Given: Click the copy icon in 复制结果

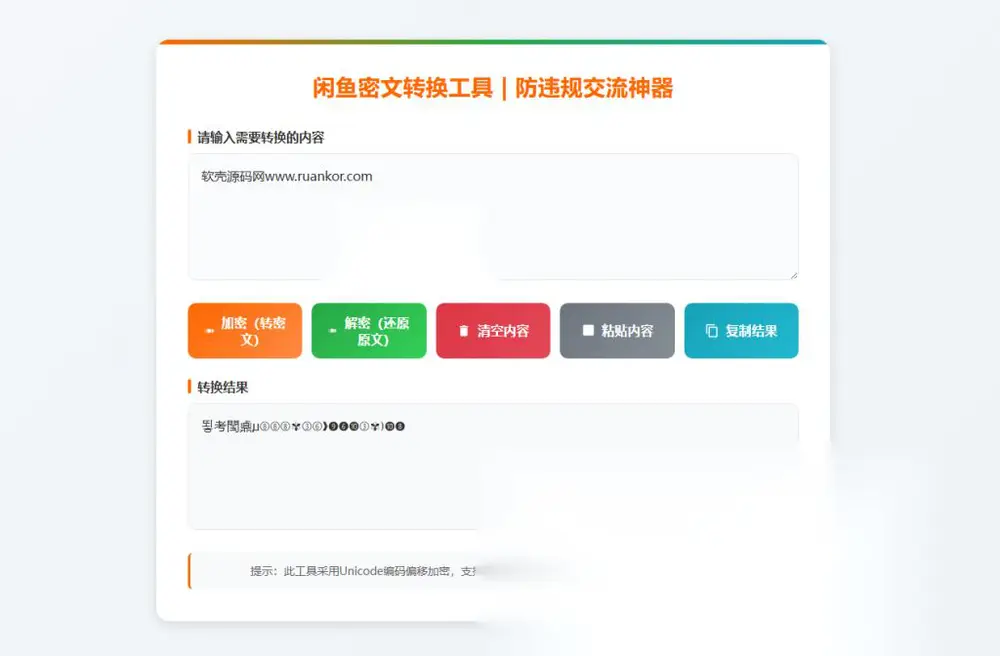Looking at the screenshot, I should 712,331.
